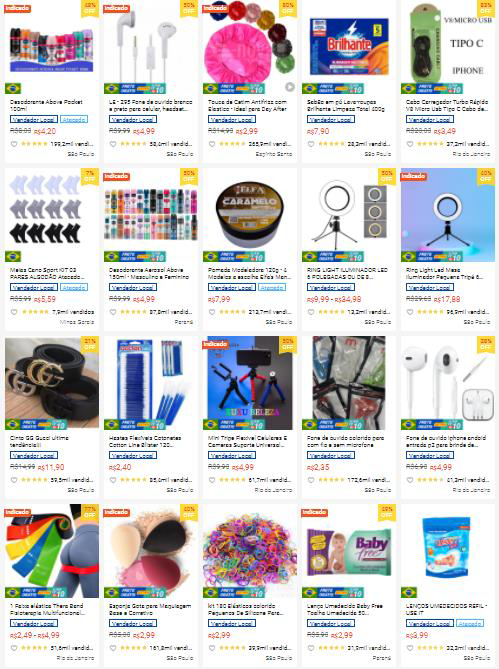Open the Gucci belt product image
The width and height of the screenshot is (499, 669).
(x=52, y=383)
